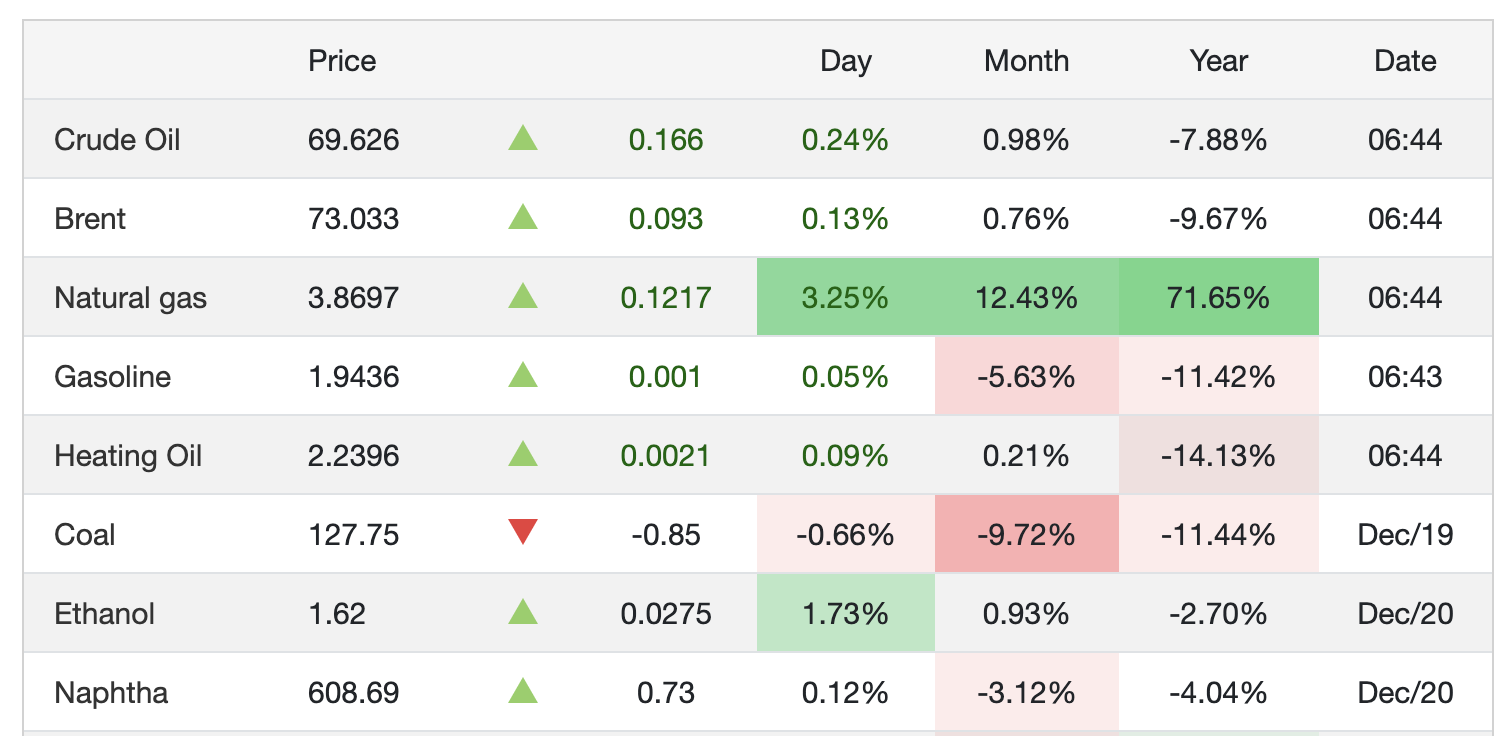Sort table by the Price column header

pyautogui.click(x=342, y=60)
